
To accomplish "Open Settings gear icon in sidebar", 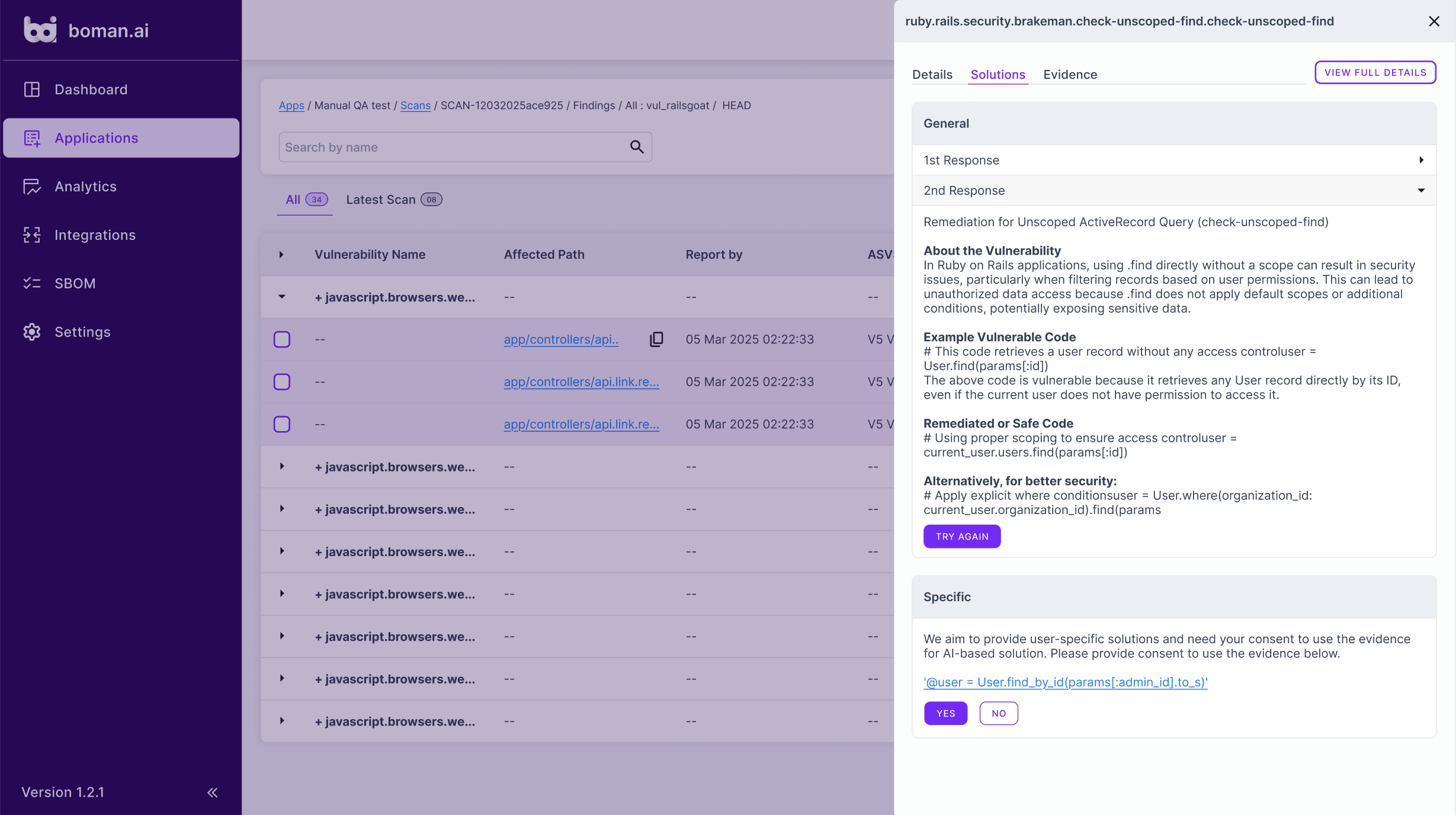I will point(32,332).
